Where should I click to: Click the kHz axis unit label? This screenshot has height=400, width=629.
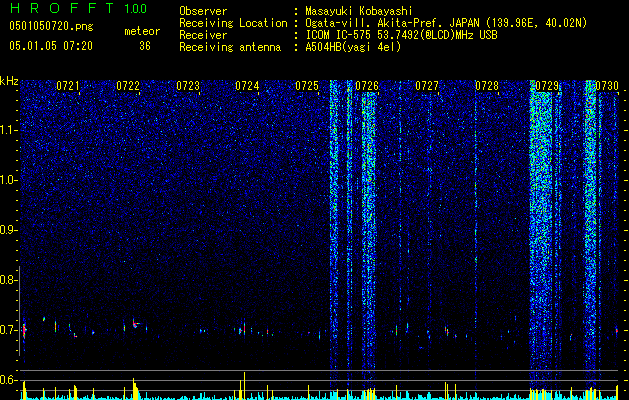point(9,81)
